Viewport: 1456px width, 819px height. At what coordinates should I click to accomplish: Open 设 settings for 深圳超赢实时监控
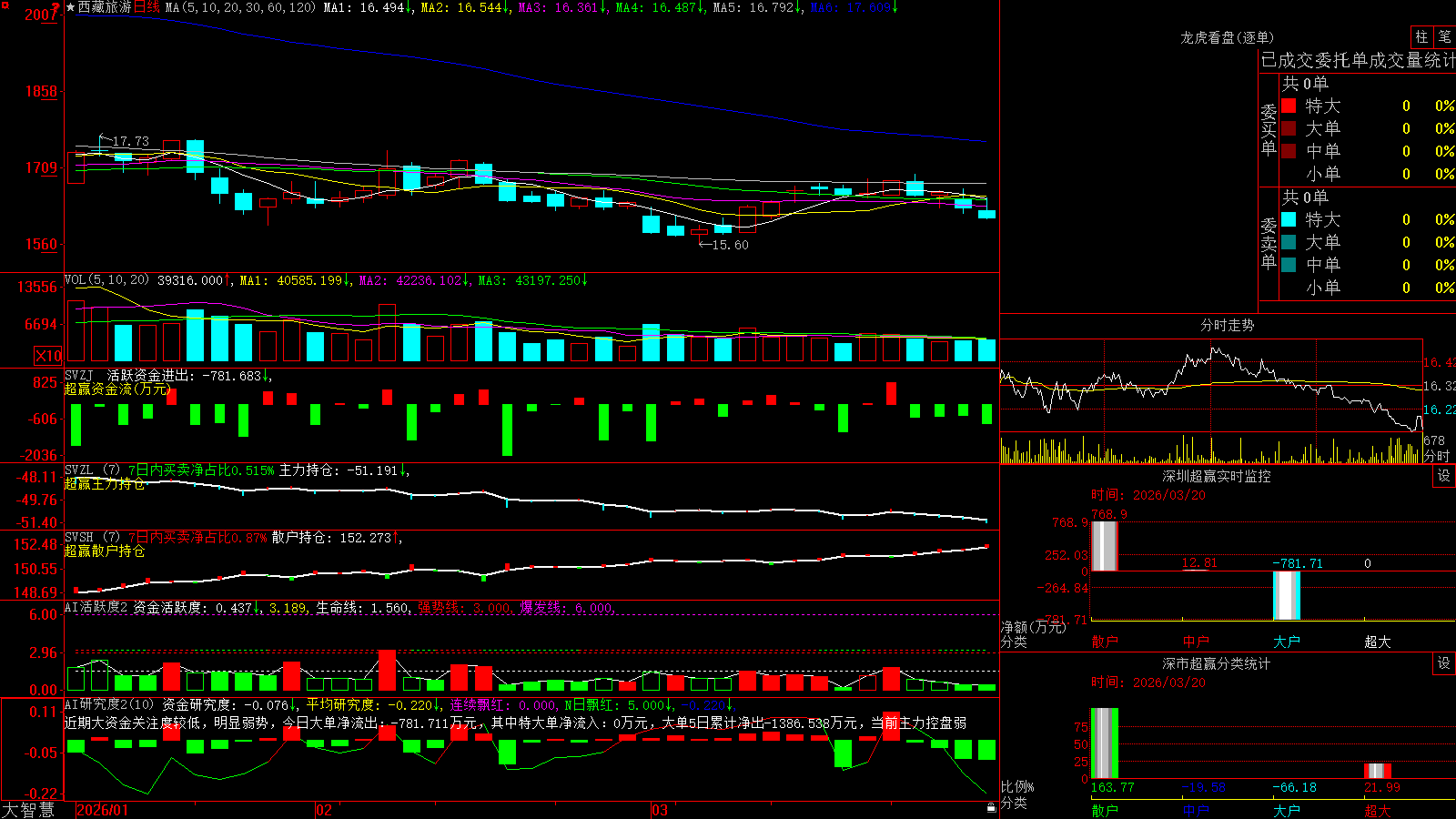[x=1444, y=476]
